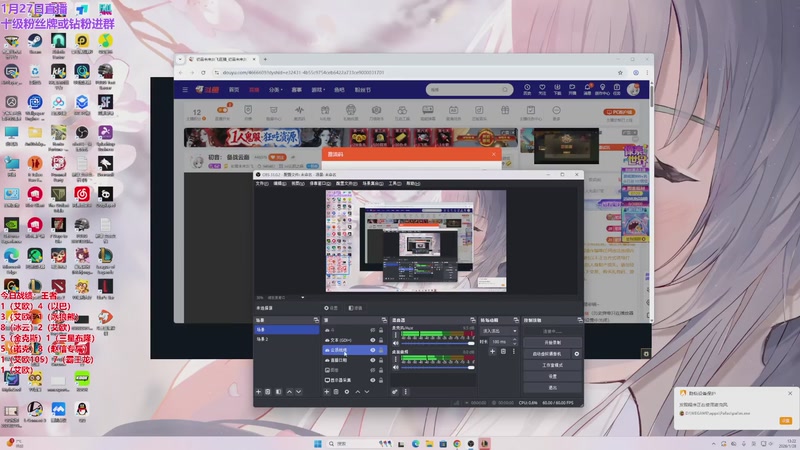Open the transition type dropdown
This screenshot has width=800, height=450.
coord(500,331)
